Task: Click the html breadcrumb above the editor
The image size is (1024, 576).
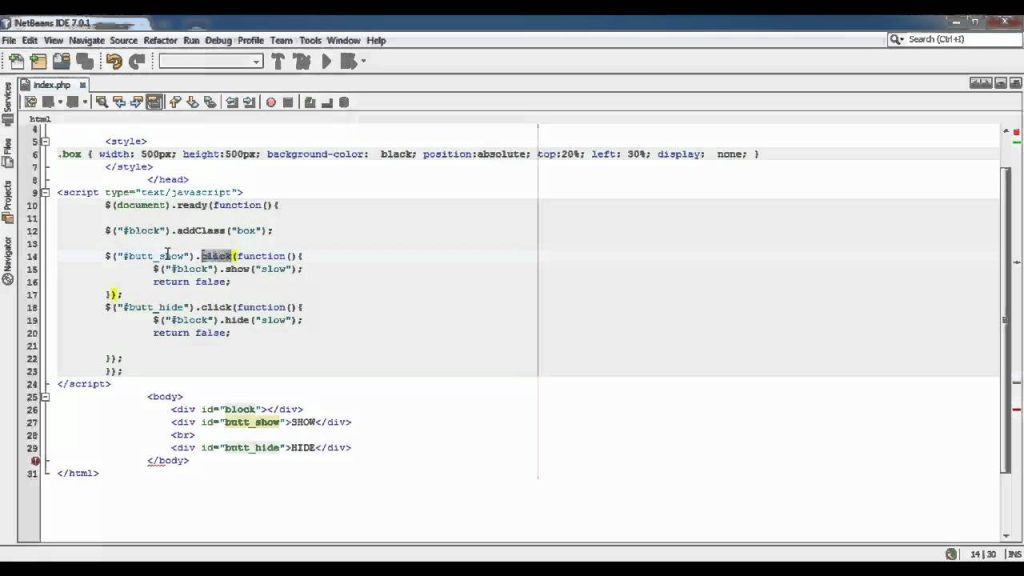Action: tap(40, 119)
